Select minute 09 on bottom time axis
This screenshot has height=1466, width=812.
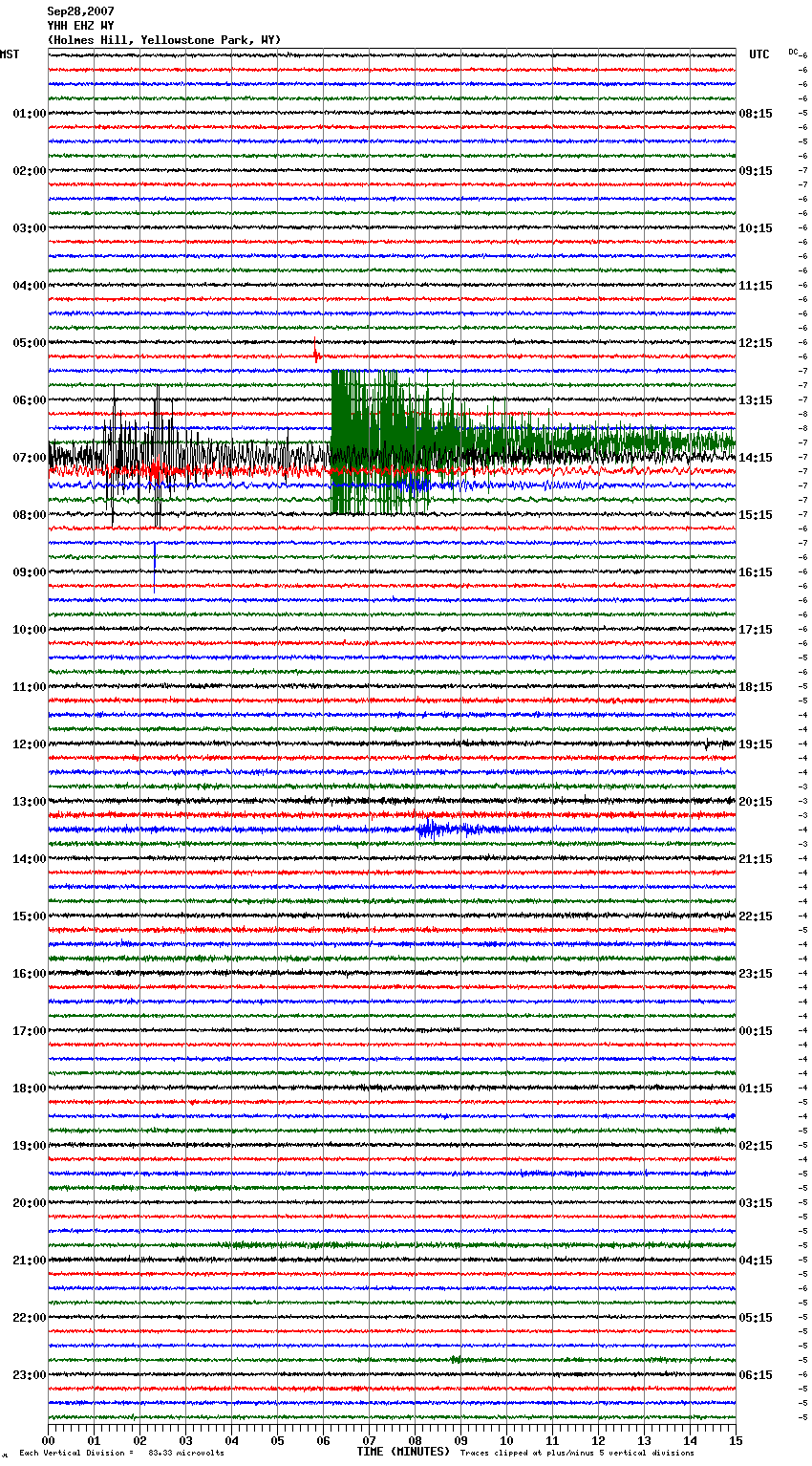[461, 1439]
